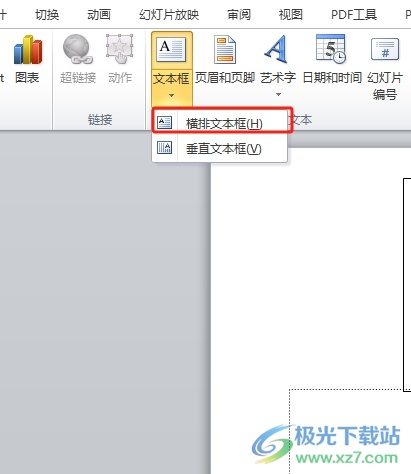Screen dimensions: 411x474
Task: Switch to the 动画 ribbon tab
Action: 99,15
